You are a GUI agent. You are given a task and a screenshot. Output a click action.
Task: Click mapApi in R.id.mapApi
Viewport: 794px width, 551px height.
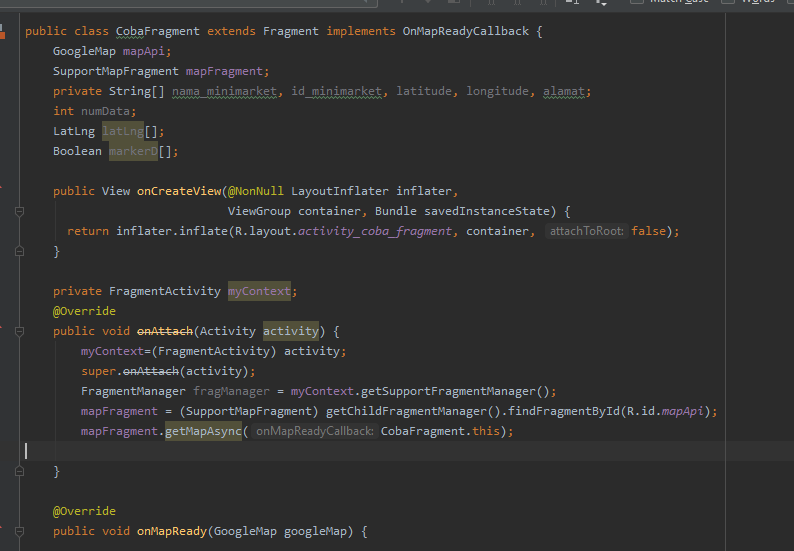[683, 411]
